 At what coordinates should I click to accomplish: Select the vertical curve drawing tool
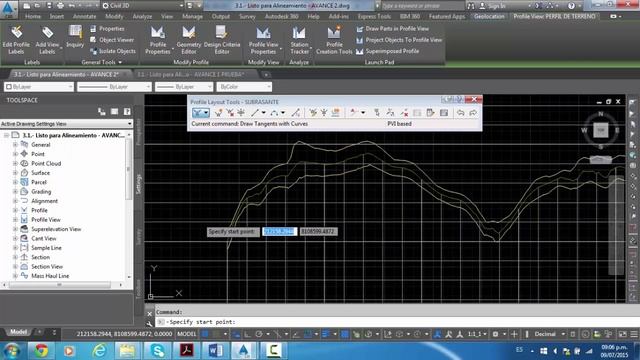click(274, 113)
